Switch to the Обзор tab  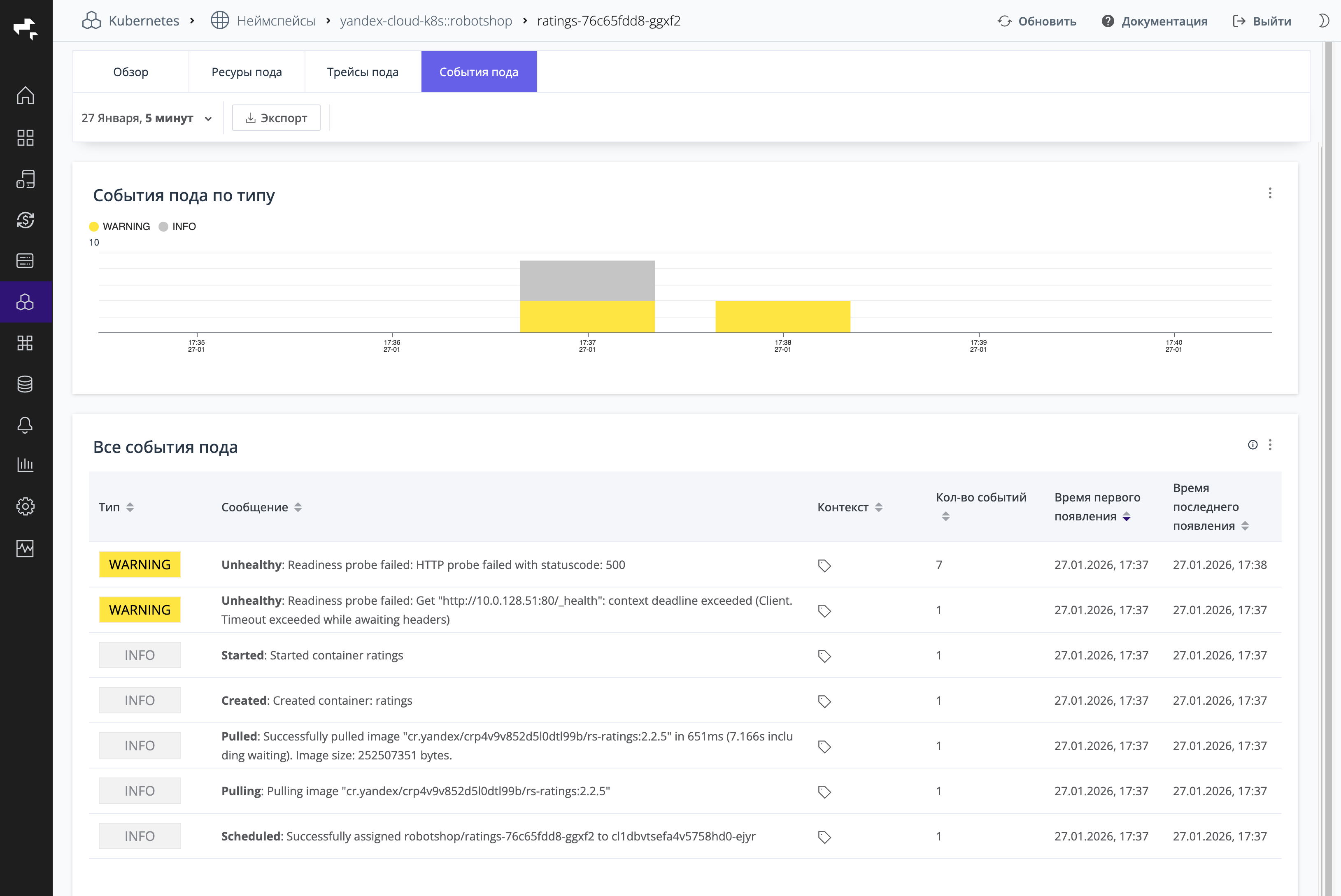click(130, 72)
